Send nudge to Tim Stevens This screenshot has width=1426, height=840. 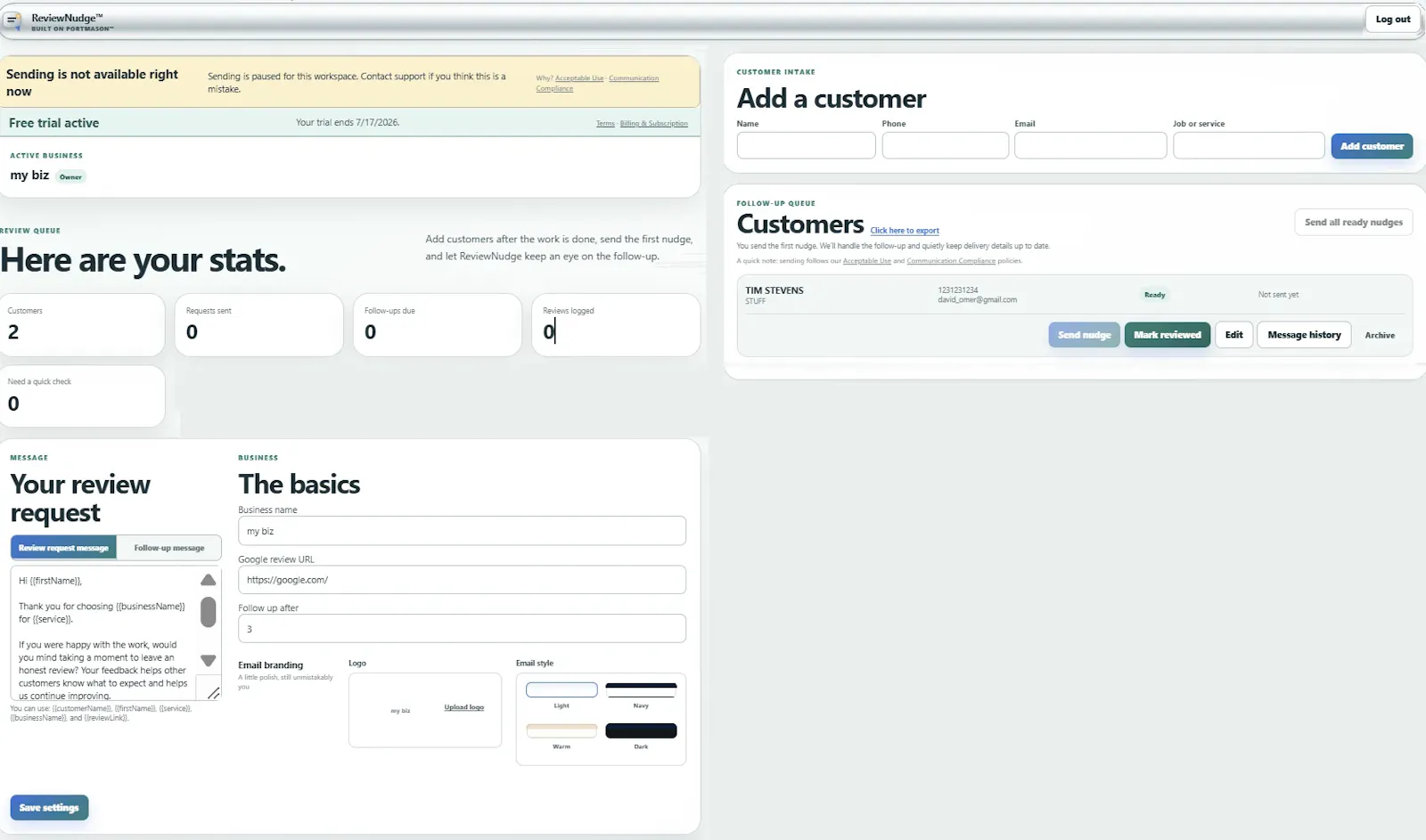click(1084, 335)
